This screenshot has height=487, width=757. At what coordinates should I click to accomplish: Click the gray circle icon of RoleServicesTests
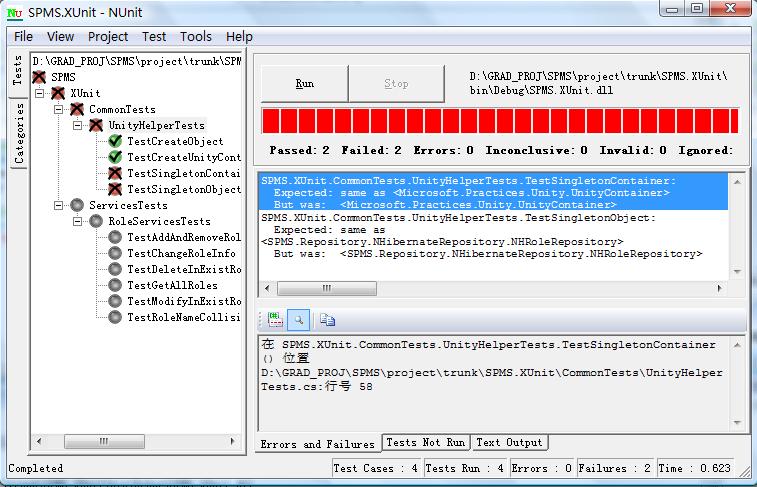pos(96,221)
